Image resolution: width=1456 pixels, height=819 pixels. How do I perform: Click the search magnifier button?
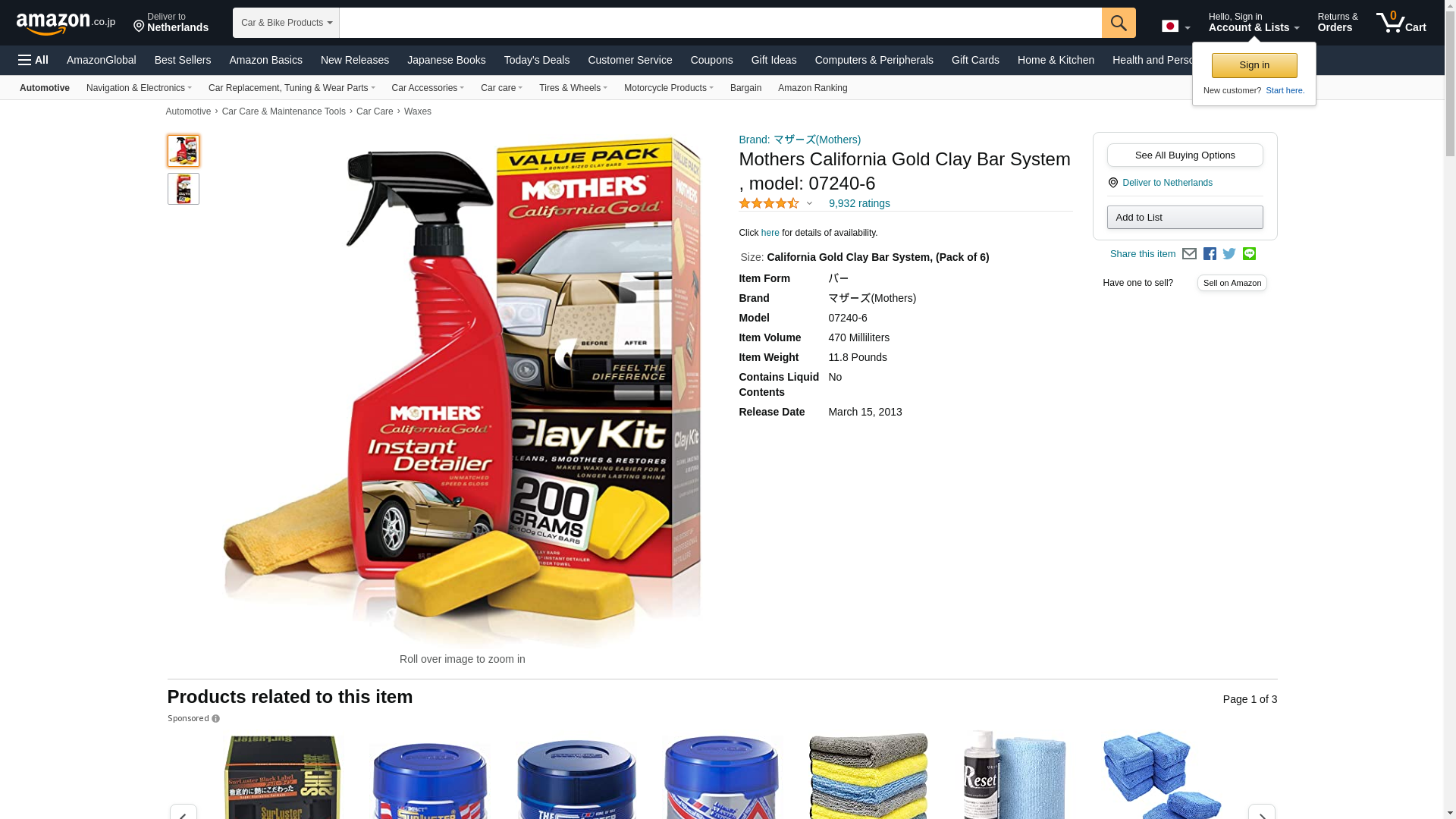[x=1119, y=23]
